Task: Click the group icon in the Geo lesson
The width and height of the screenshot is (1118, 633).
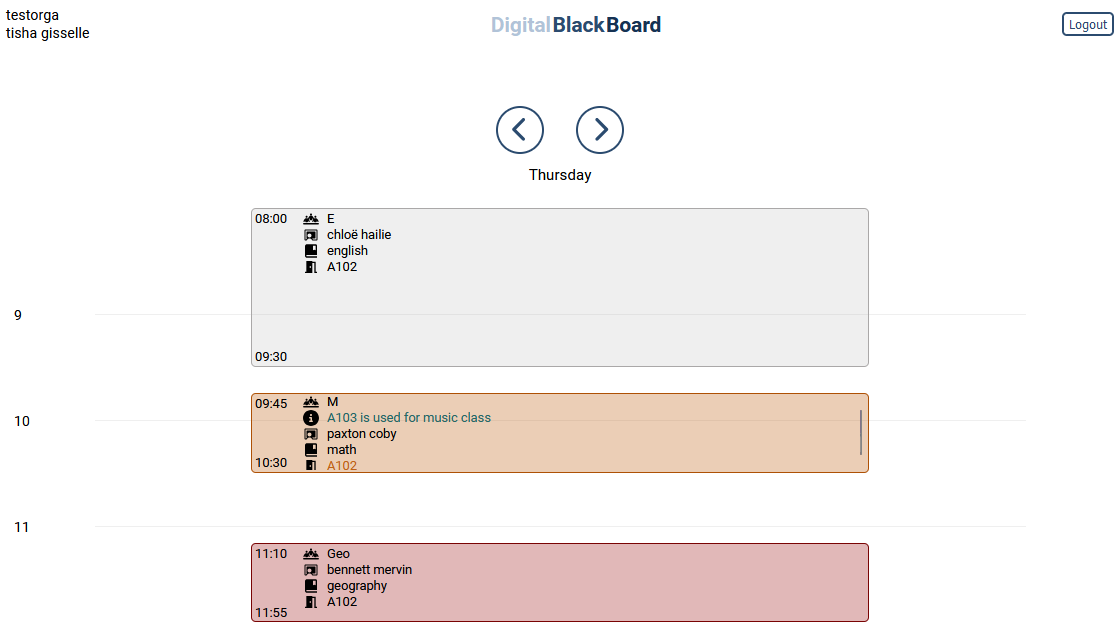Action: point(311,553)
